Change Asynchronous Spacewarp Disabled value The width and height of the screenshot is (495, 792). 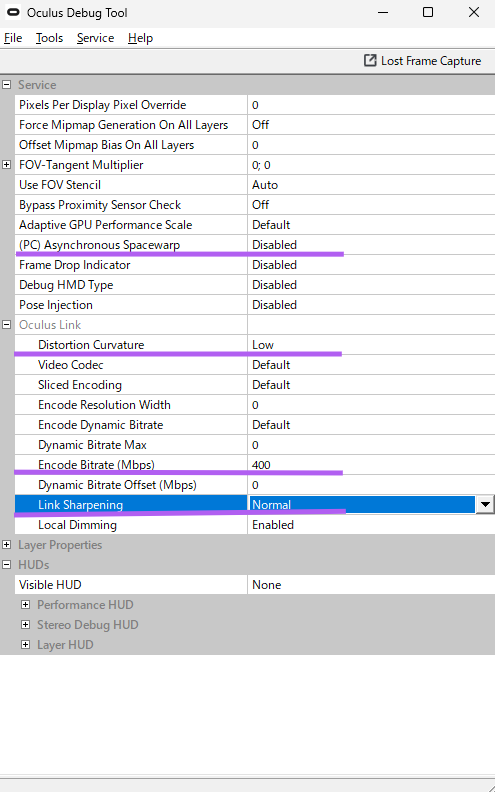tap(371, 244)
